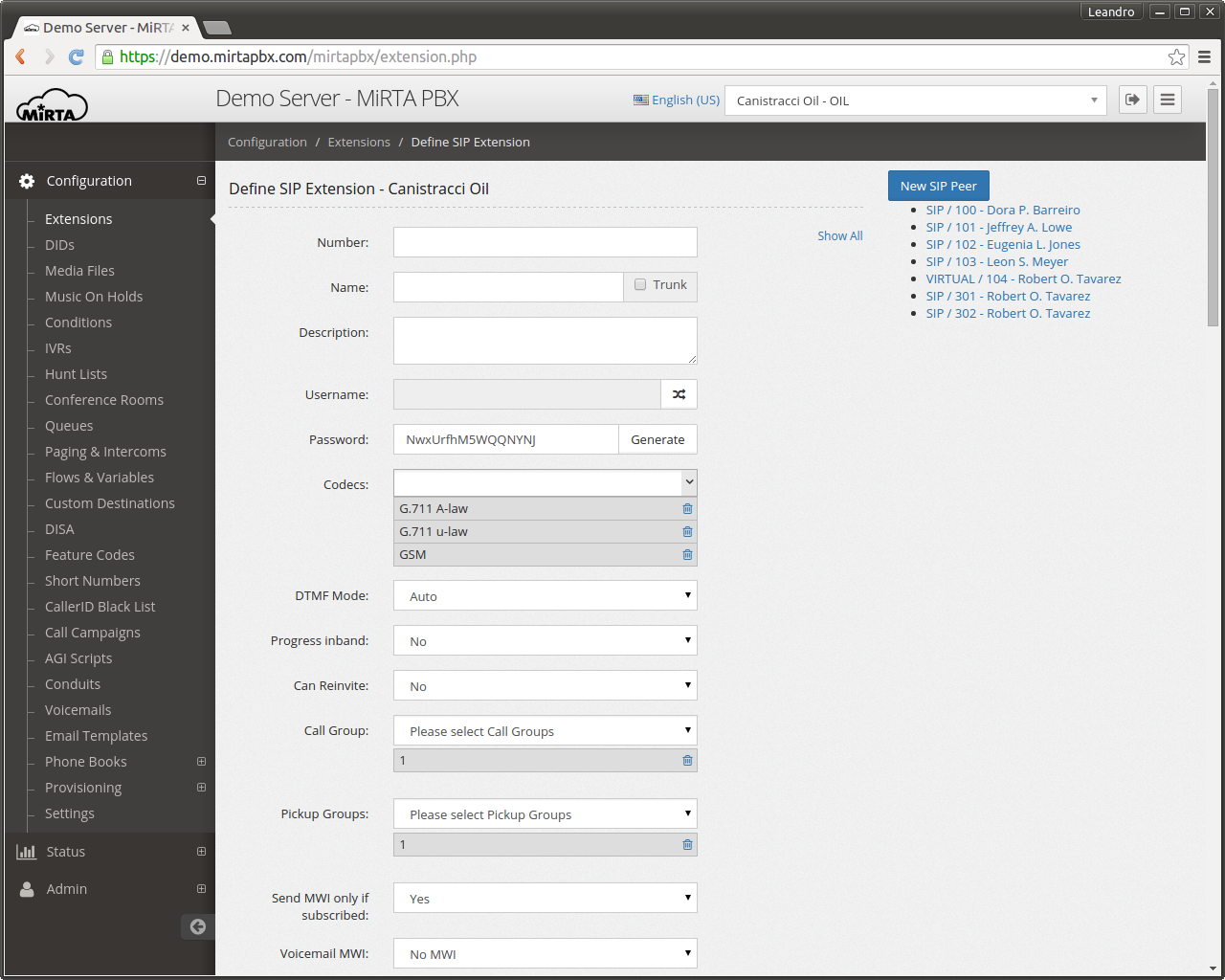Viewport: 1225px width, 980px height.
Task: Open SIP / 100 - Dora P. Barreiro
Action: (1002, 211)
